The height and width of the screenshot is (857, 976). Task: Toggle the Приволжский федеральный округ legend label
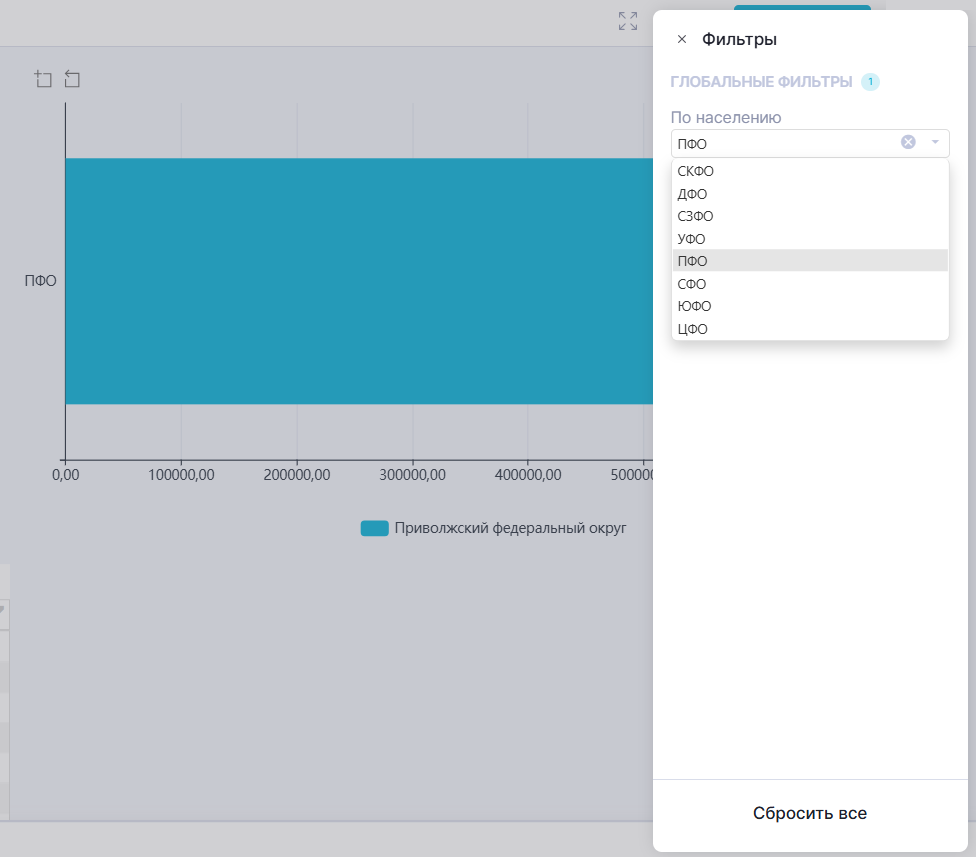[510, 528]
